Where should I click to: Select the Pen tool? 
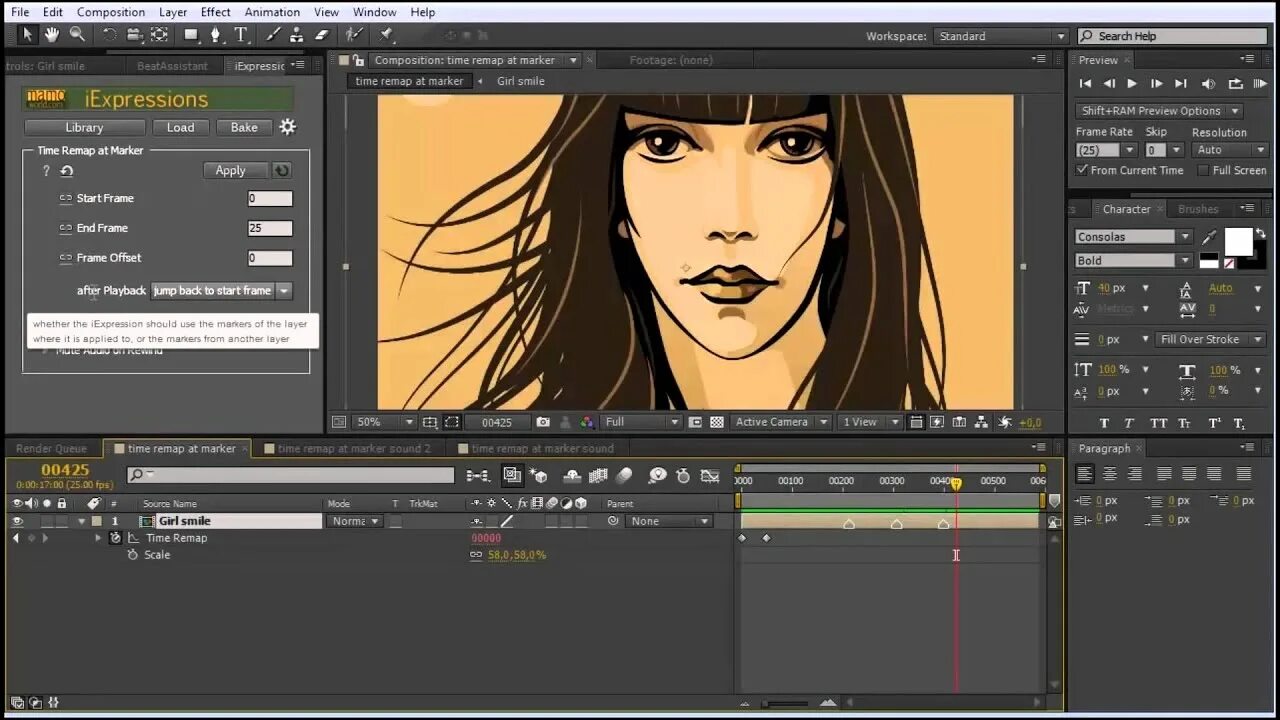click(x=215, y=35)
